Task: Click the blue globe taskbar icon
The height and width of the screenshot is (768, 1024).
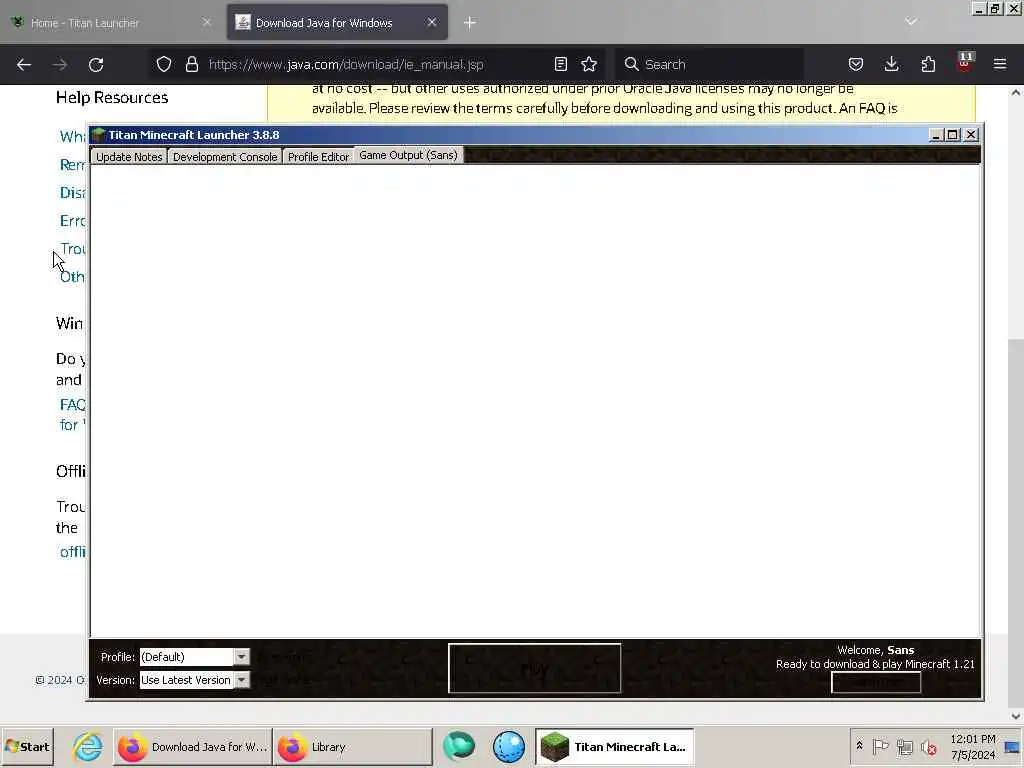Action: tap(509, 746)
